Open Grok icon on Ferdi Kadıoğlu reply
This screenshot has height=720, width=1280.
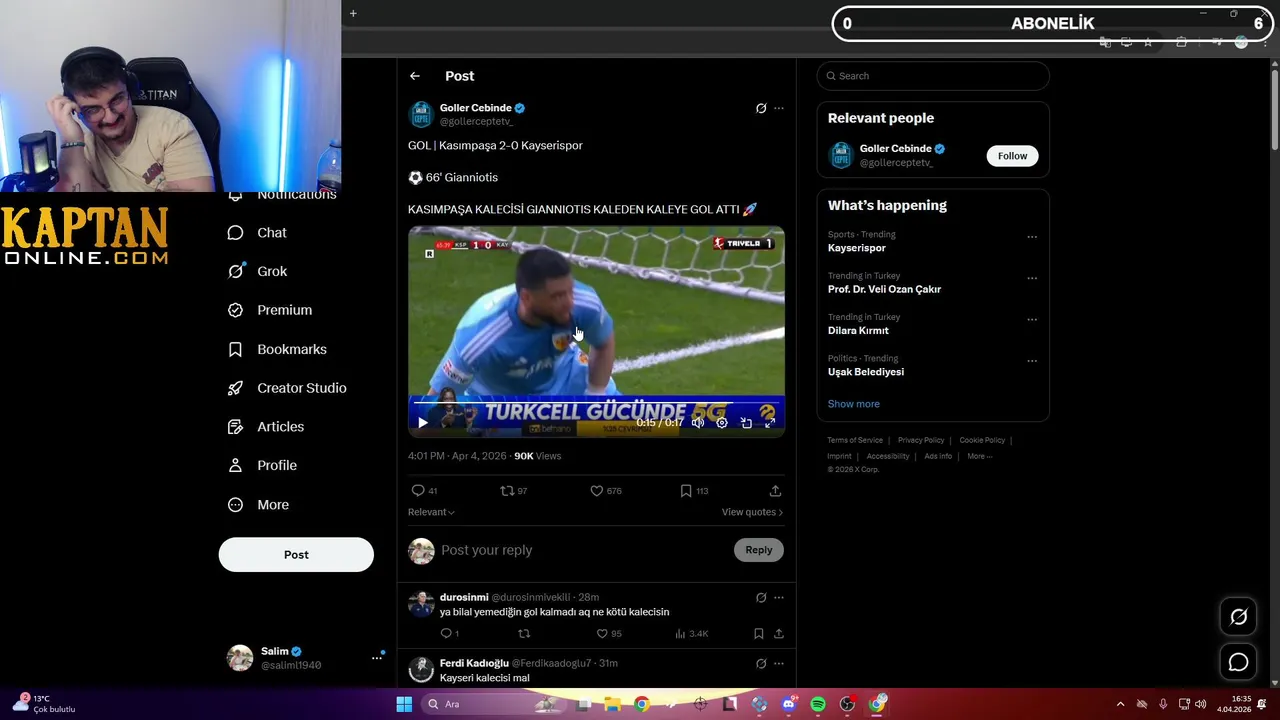(x=761, y=663)
